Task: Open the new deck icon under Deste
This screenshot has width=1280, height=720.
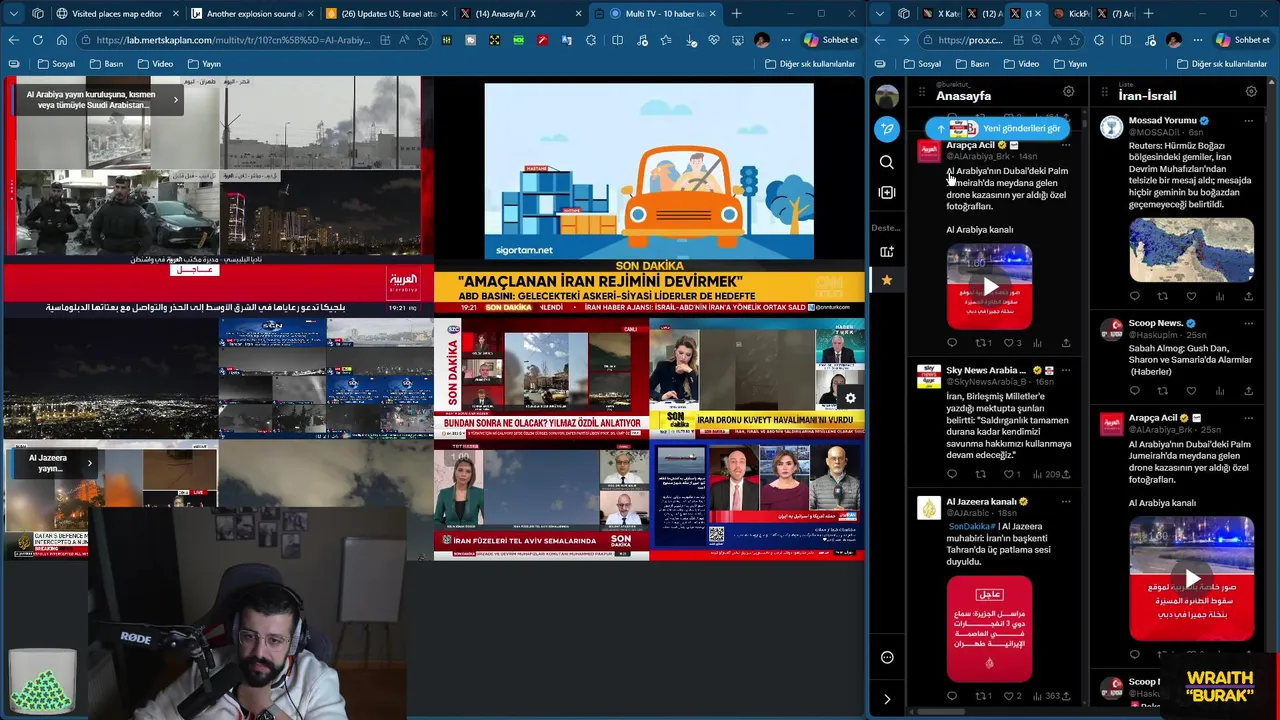Action: 887,252
